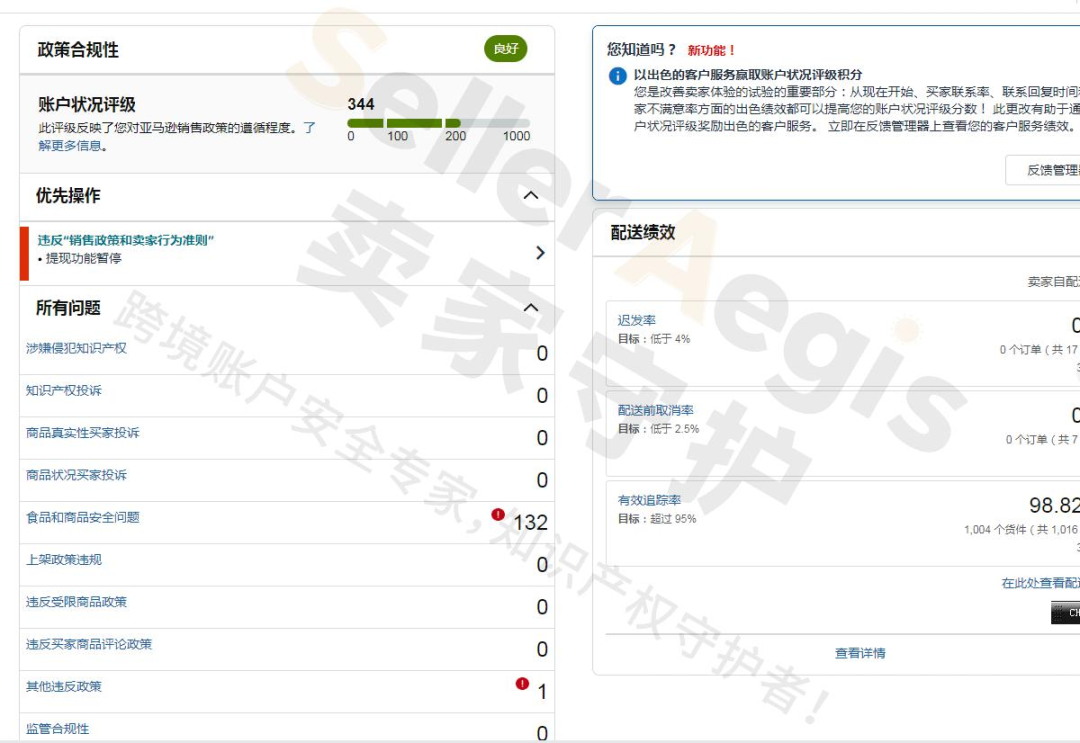
Task: Click the 政策合规性 panel heading
Action: coord(78,50)
